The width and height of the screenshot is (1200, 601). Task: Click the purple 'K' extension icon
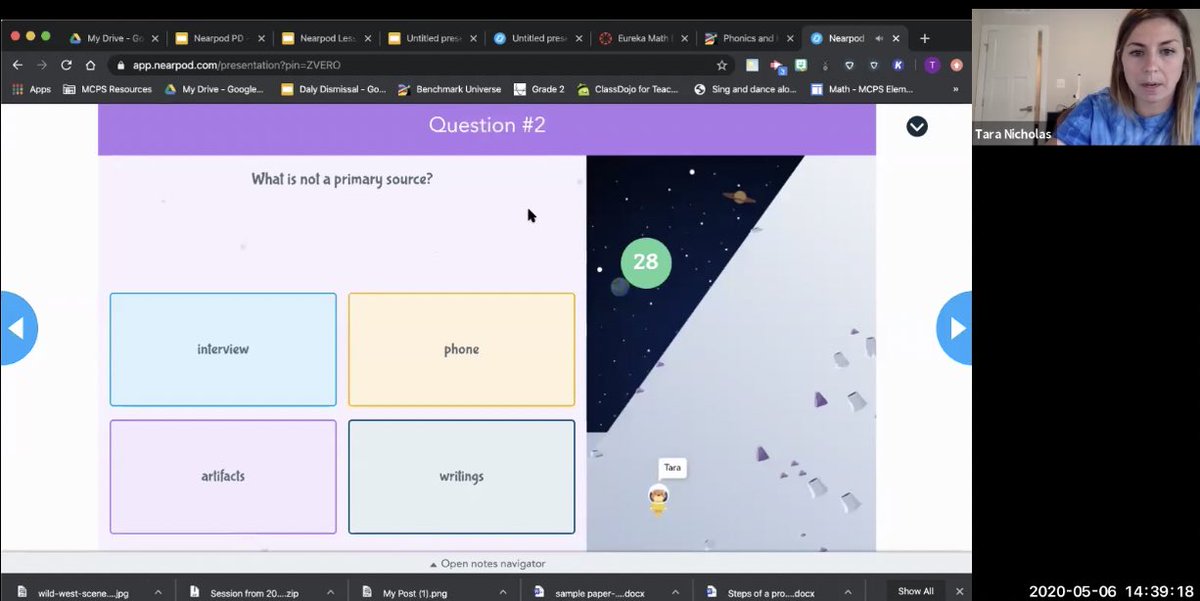898,65
